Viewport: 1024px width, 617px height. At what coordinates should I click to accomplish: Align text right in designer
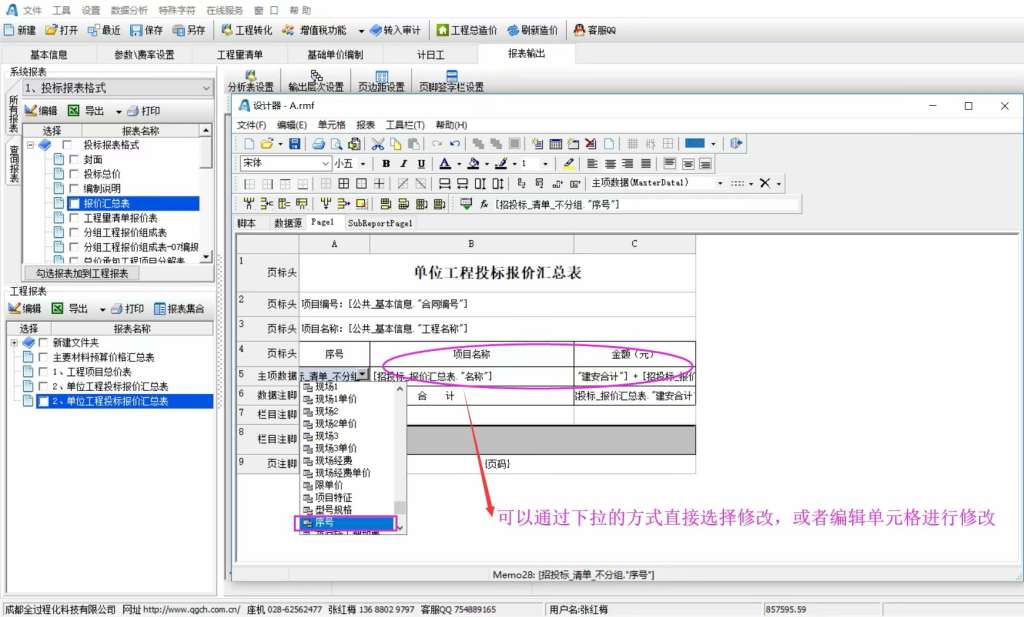coord(628,164)
